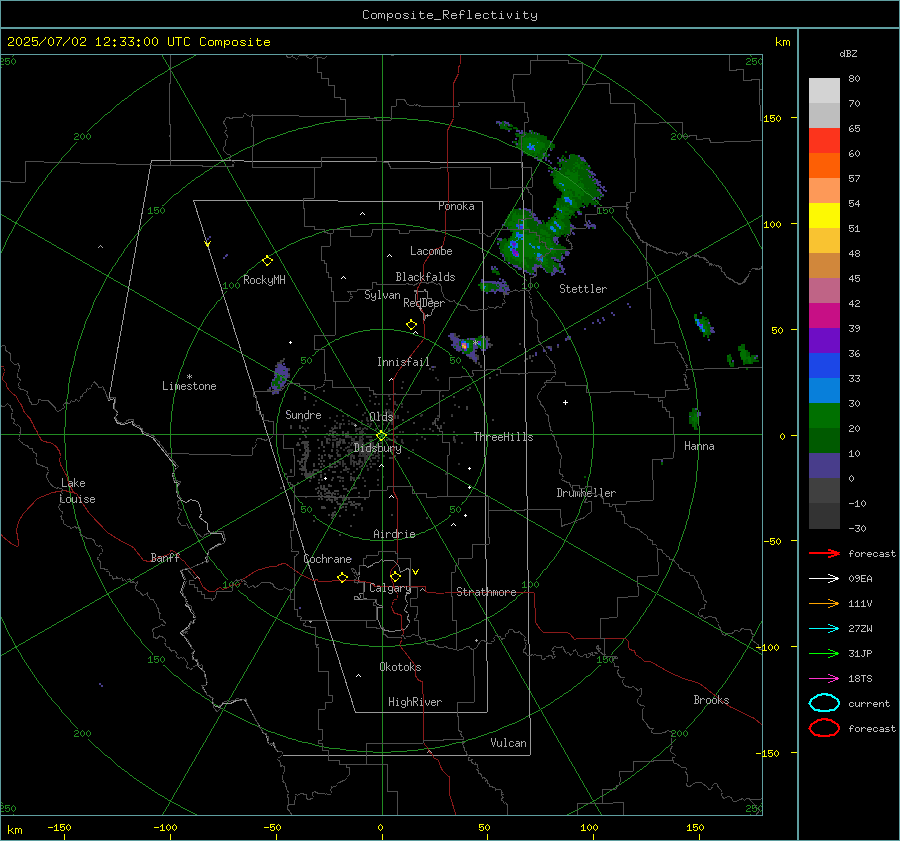Click the Stettler city label
The image size is (900, 841).
pyautogui.click(x=583, y=289)
